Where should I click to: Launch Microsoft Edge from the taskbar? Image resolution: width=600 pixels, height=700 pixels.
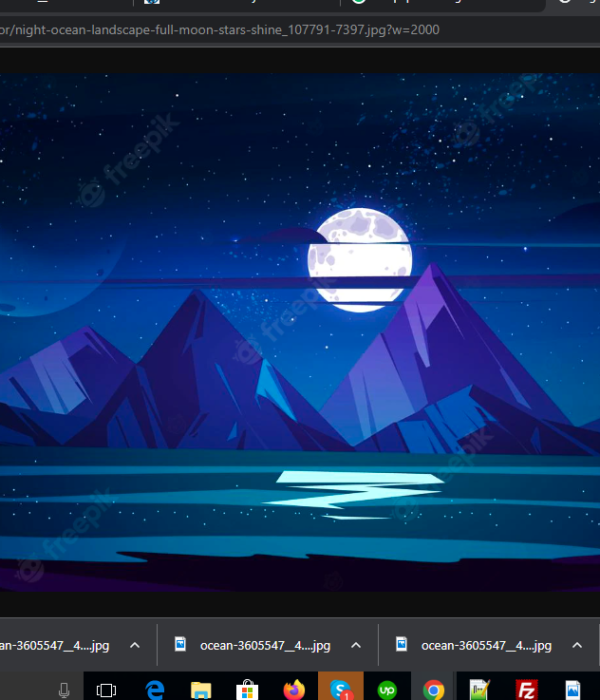tap(154, 690)
